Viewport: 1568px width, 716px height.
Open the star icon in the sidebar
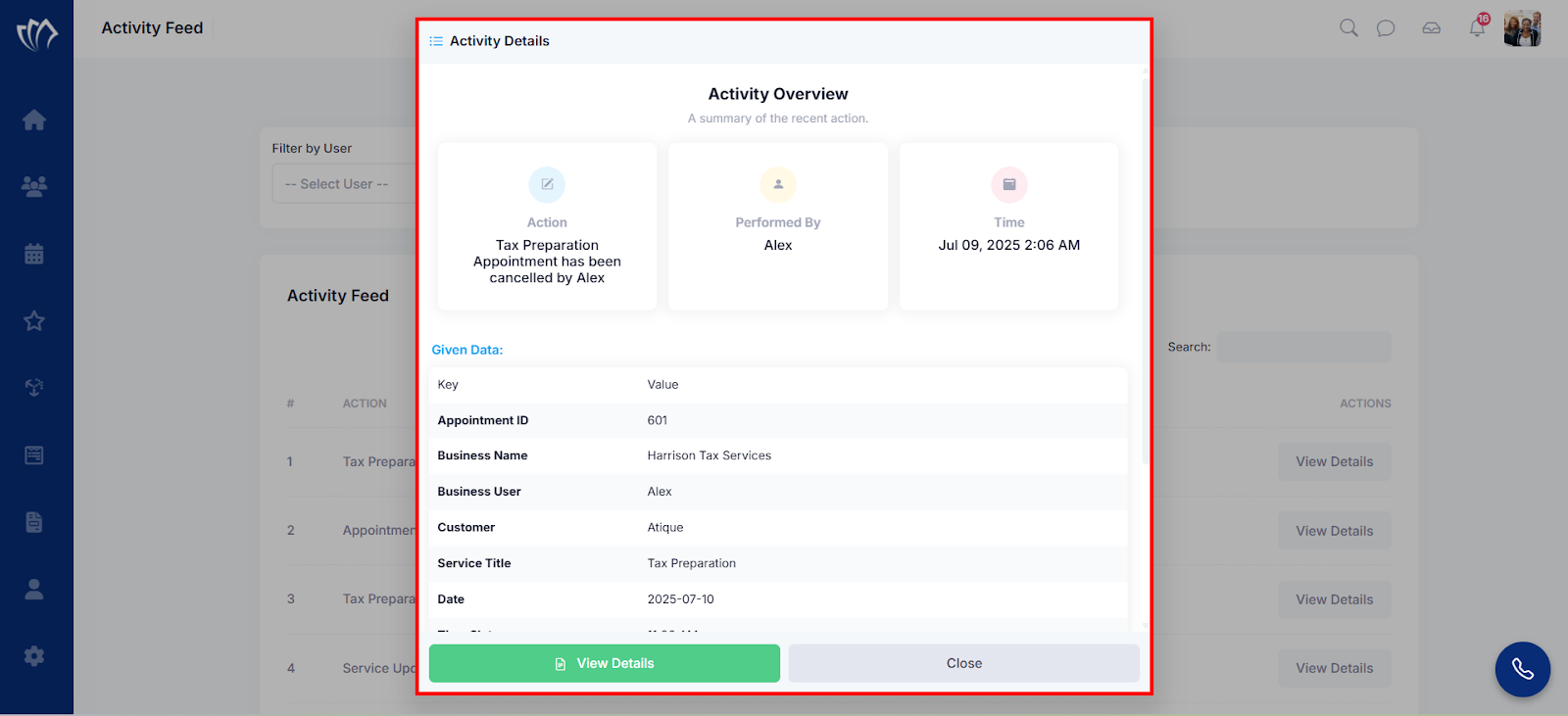pyautogui.click(x=34, y=320)
